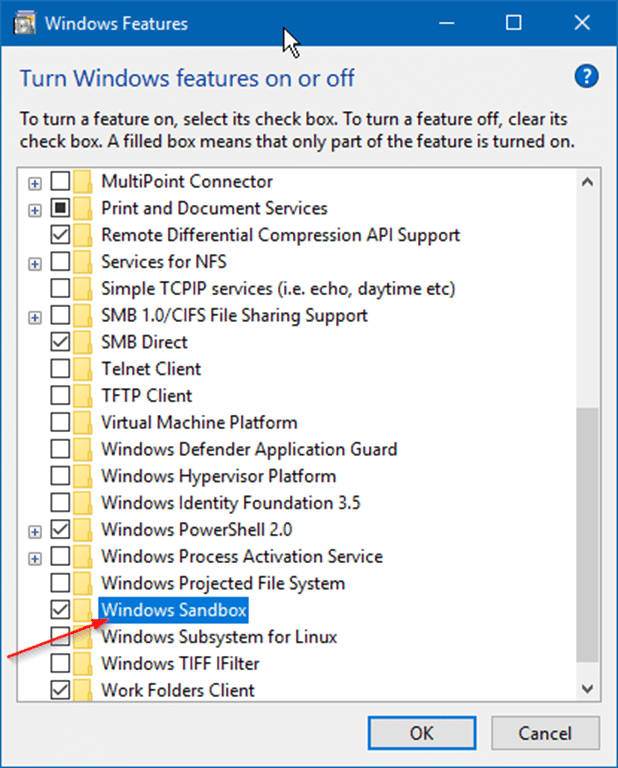Select the Telnet Client label
This screenshot has height=768, width=618.
151,369
